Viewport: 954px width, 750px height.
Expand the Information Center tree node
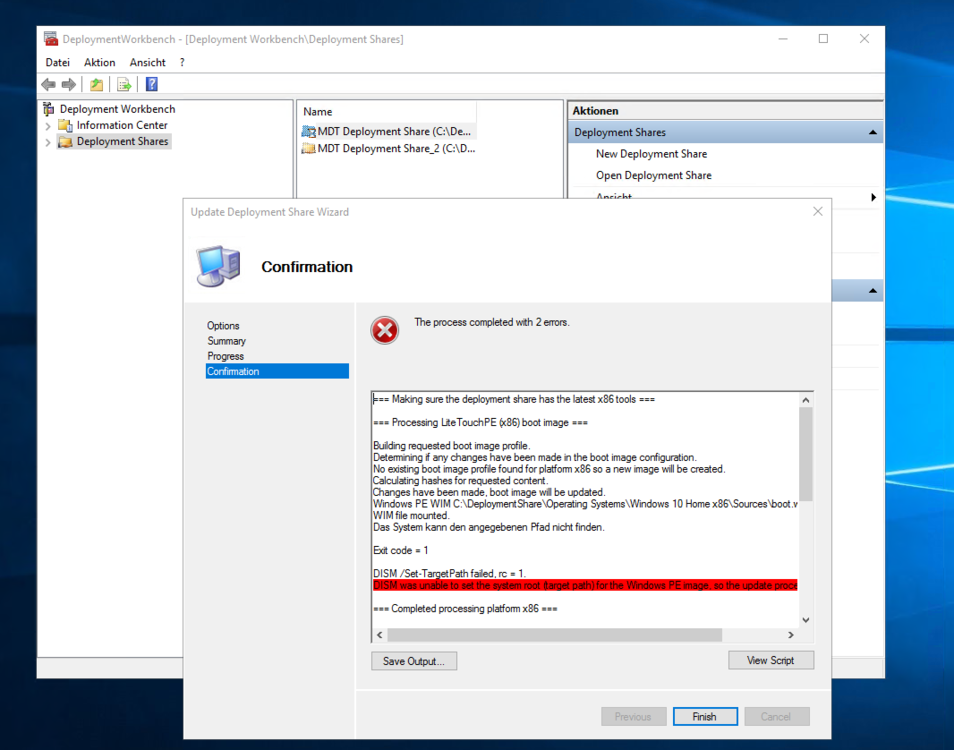48,126
